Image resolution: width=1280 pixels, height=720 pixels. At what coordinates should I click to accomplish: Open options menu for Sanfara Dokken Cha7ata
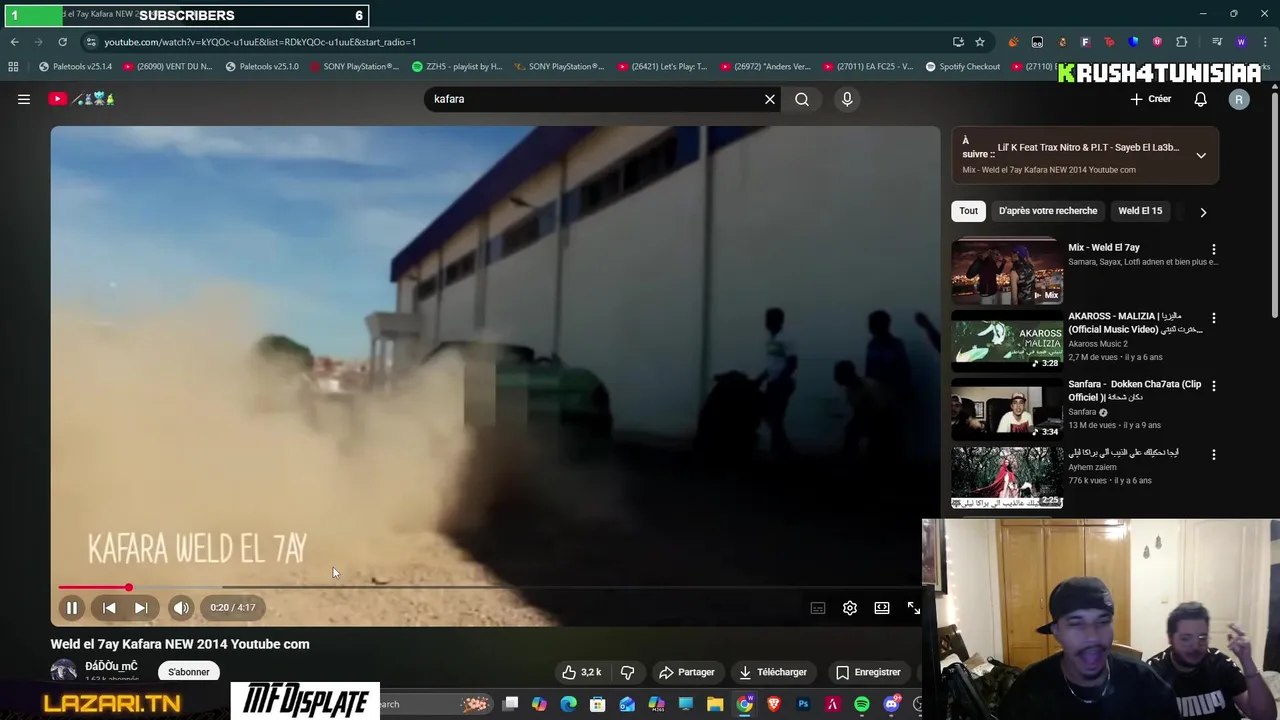point(1214,386)
